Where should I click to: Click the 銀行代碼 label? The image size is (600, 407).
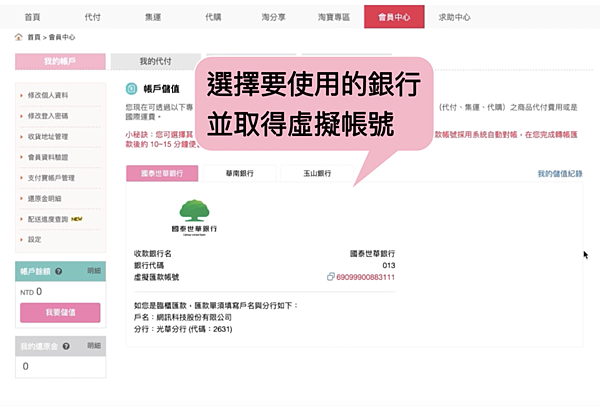pyautogui.click(x=149, y=265)
